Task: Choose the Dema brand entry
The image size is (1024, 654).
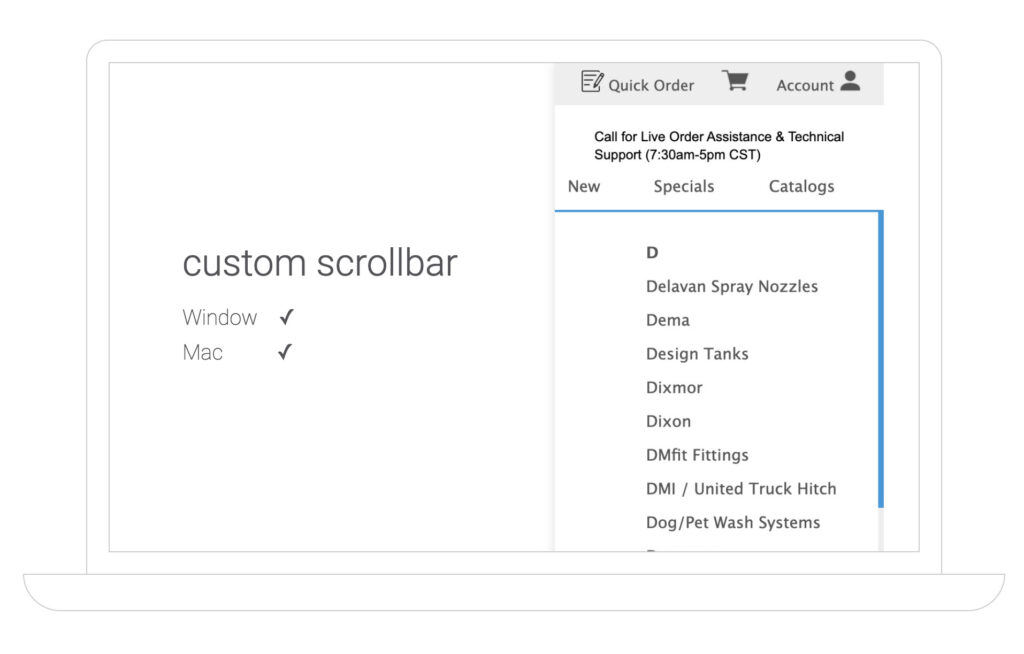Action: [x=668, y=320]
